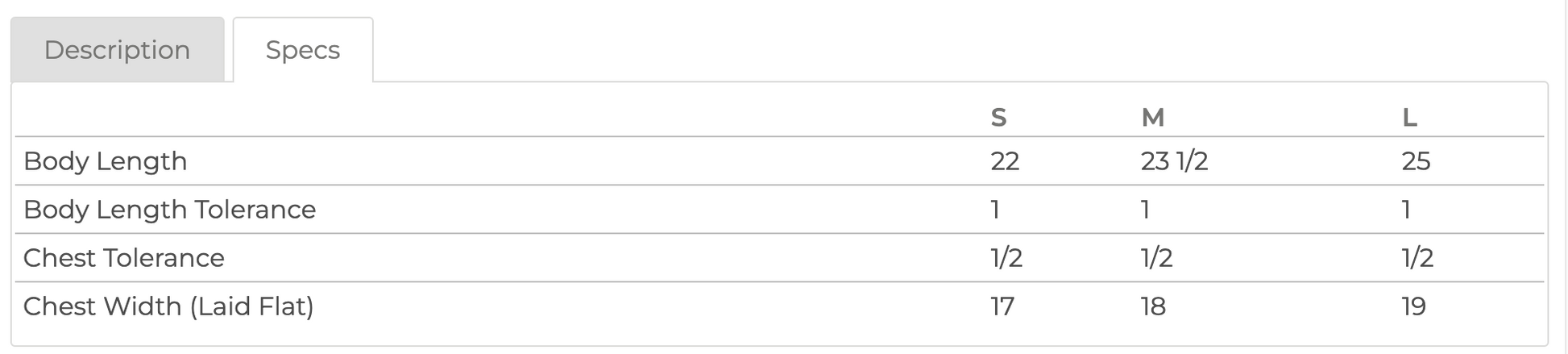This screenshot has width=1568, height=354.
Task: Click the S size column header
Action: 998,118
